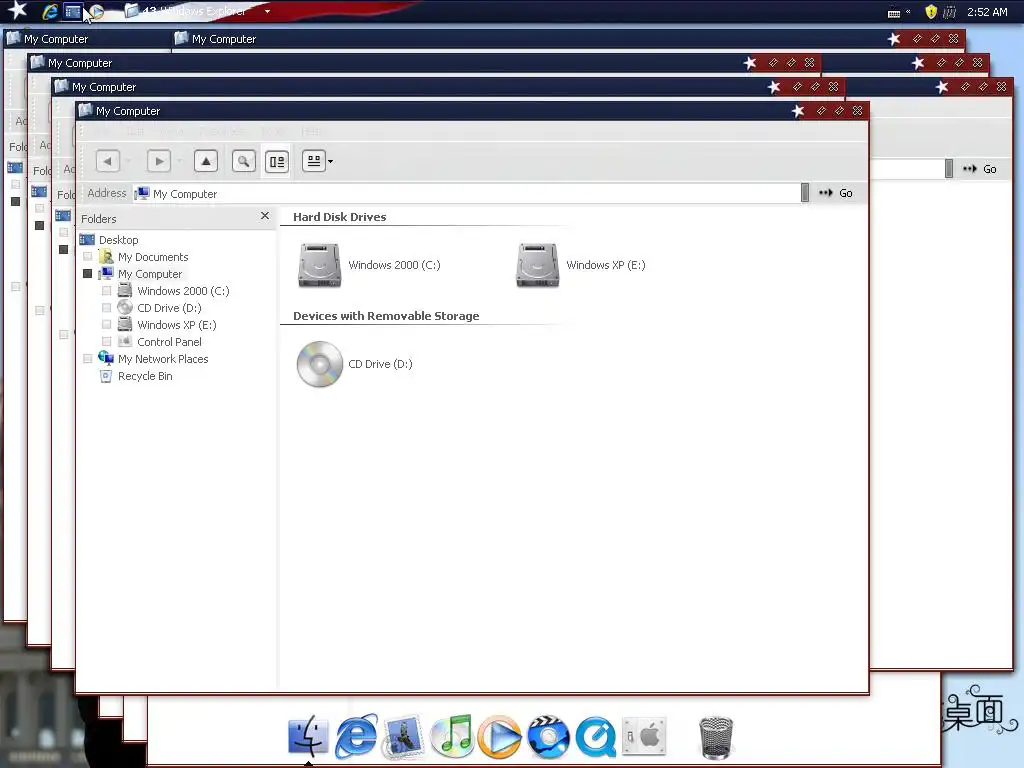Open iTunes music note icon in dock

(452, 736)
